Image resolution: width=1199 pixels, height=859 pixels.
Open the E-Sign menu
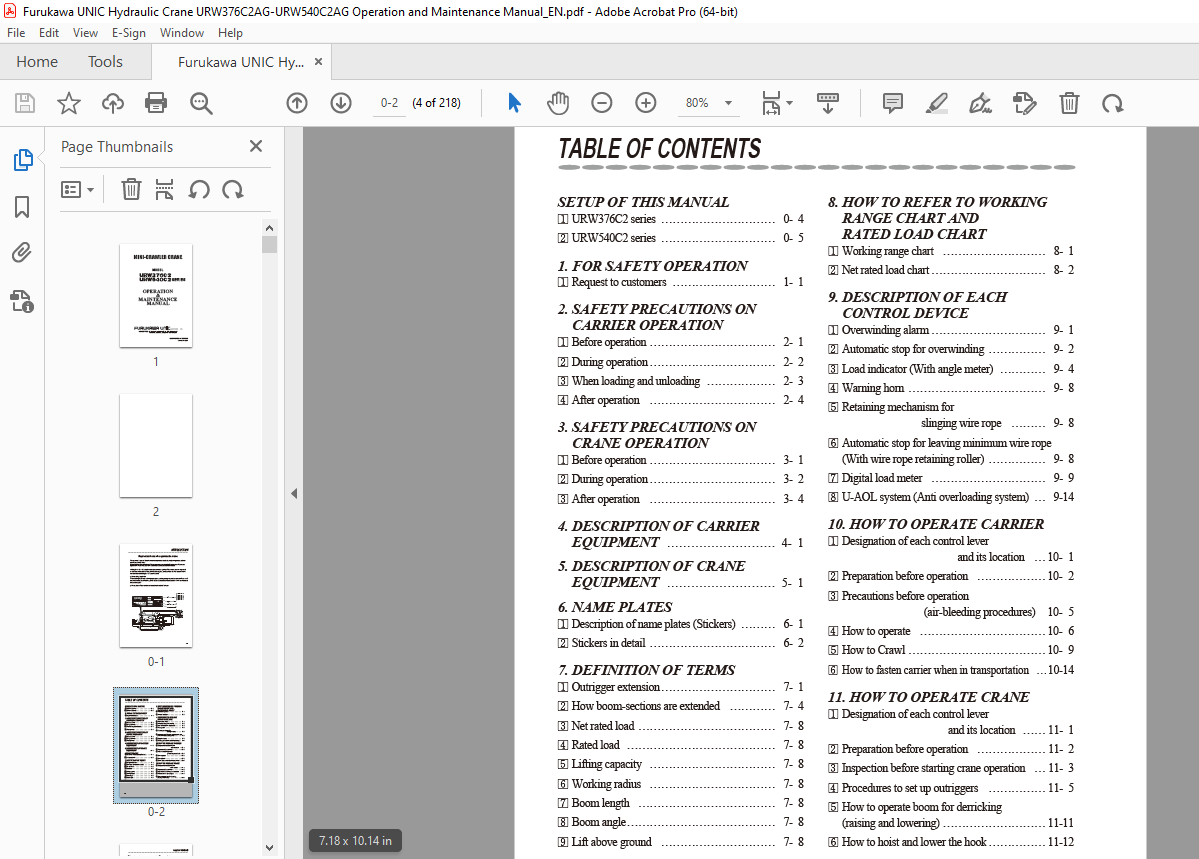point(128,33)
